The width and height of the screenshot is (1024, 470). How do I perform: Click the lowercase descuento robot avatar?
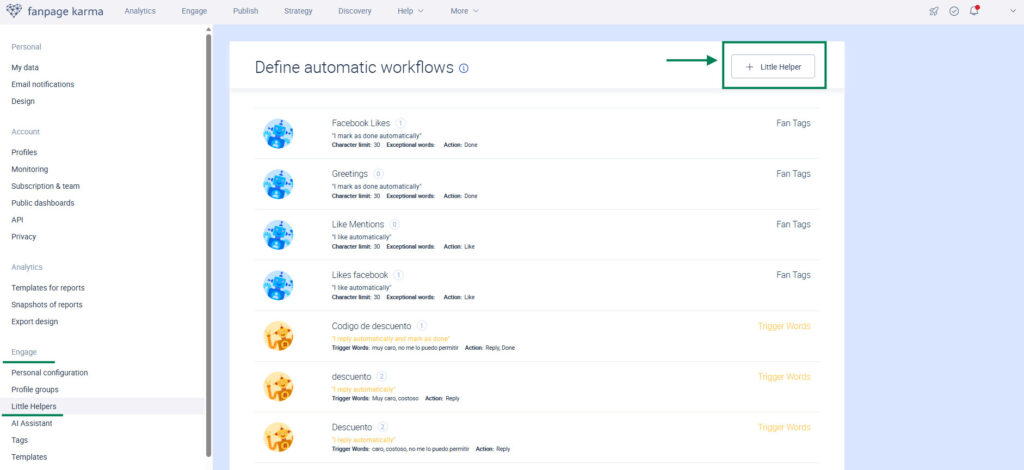[x=278, y=387]
